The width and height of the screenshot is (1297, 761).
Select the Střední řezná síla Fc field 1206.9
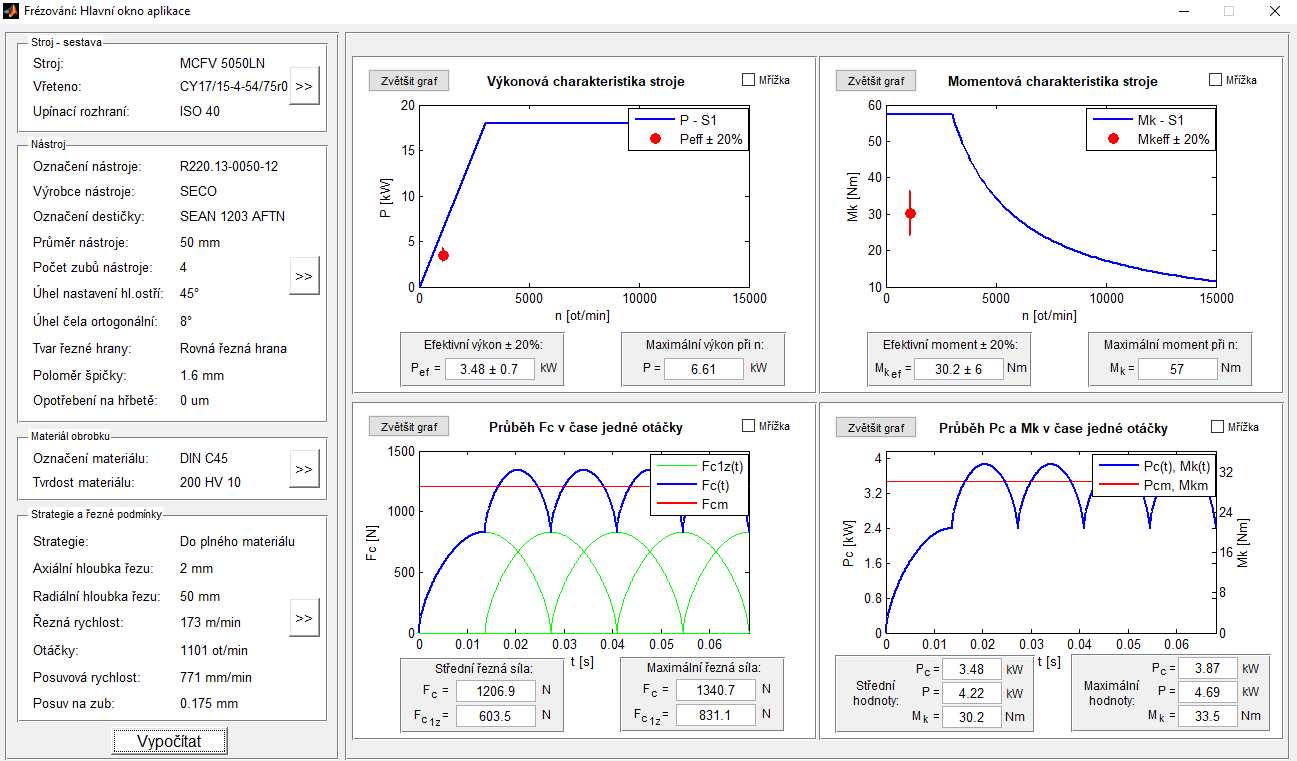(497, 690)
